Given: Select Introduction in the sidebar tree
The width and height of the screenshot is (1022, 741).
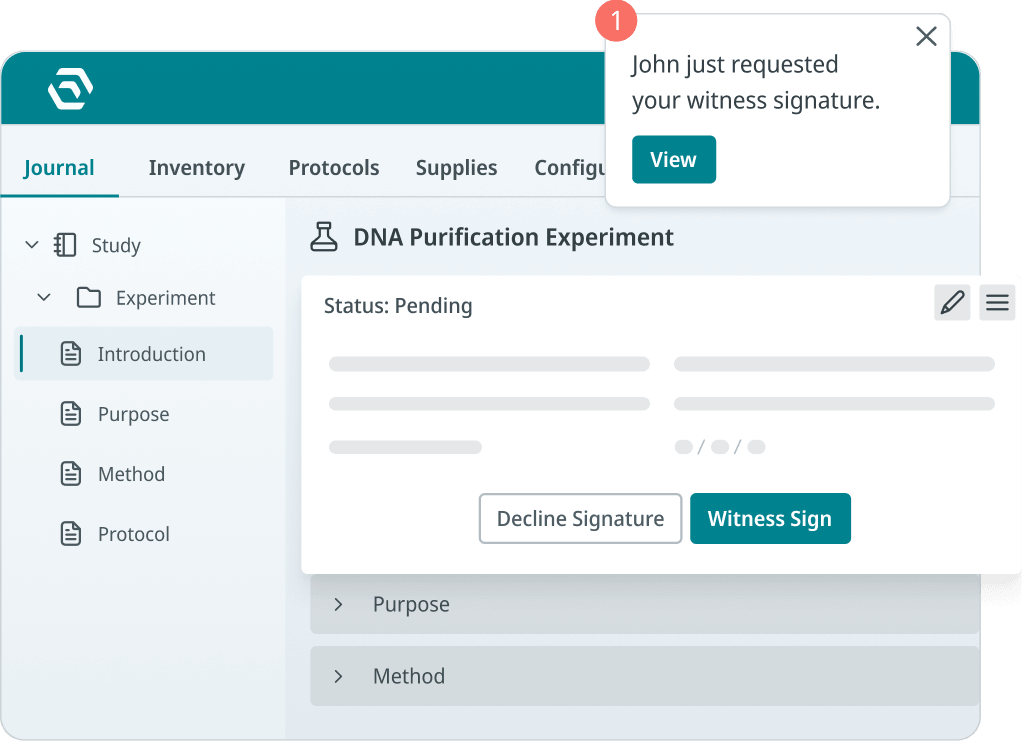Looking at the screenshot, I should pyautogui.click(x=143, y=353).
